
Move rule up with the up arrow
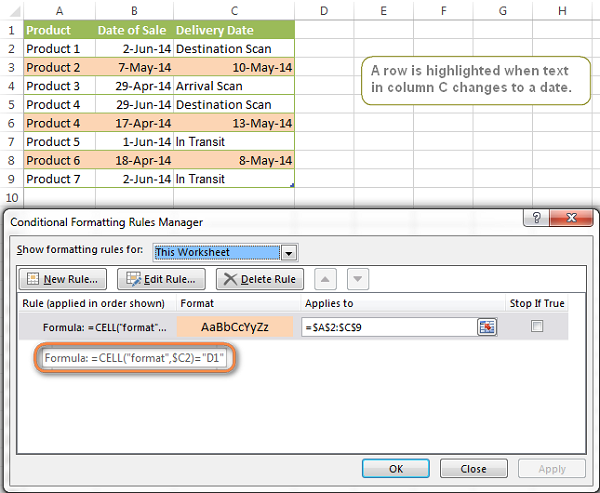[325, 279]
